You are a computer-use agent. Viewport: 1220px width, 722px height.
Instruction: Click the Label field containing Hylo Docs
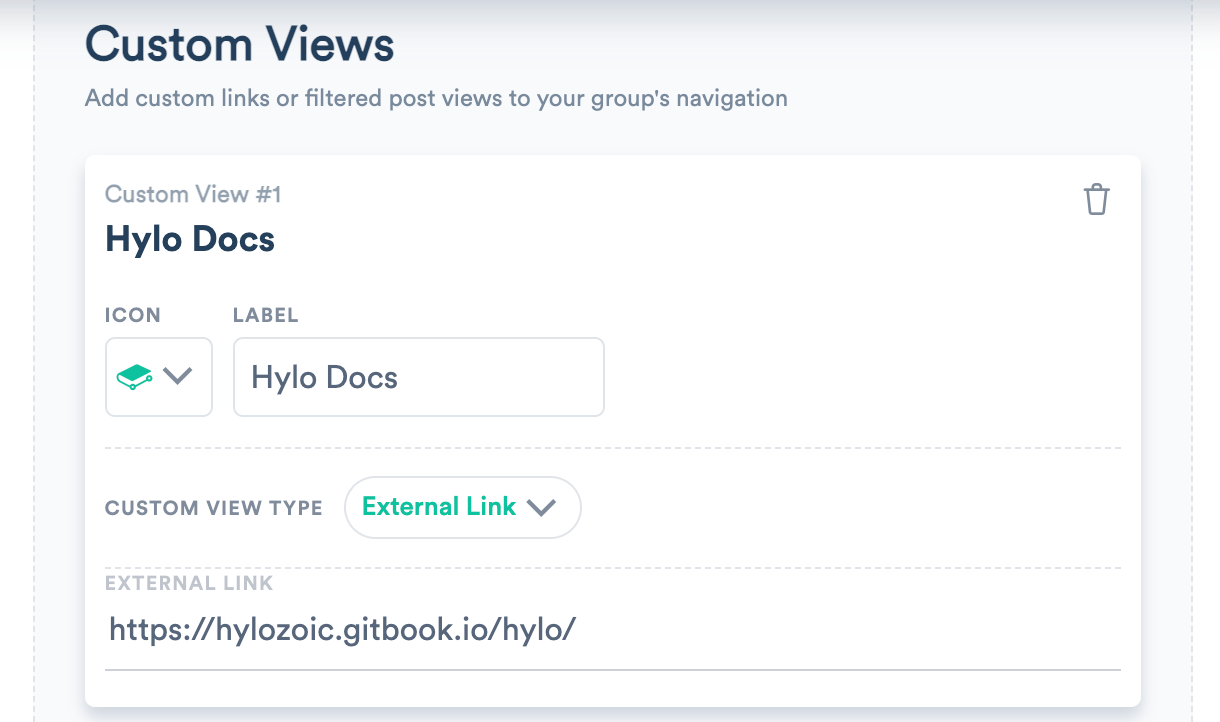[418, 377]
